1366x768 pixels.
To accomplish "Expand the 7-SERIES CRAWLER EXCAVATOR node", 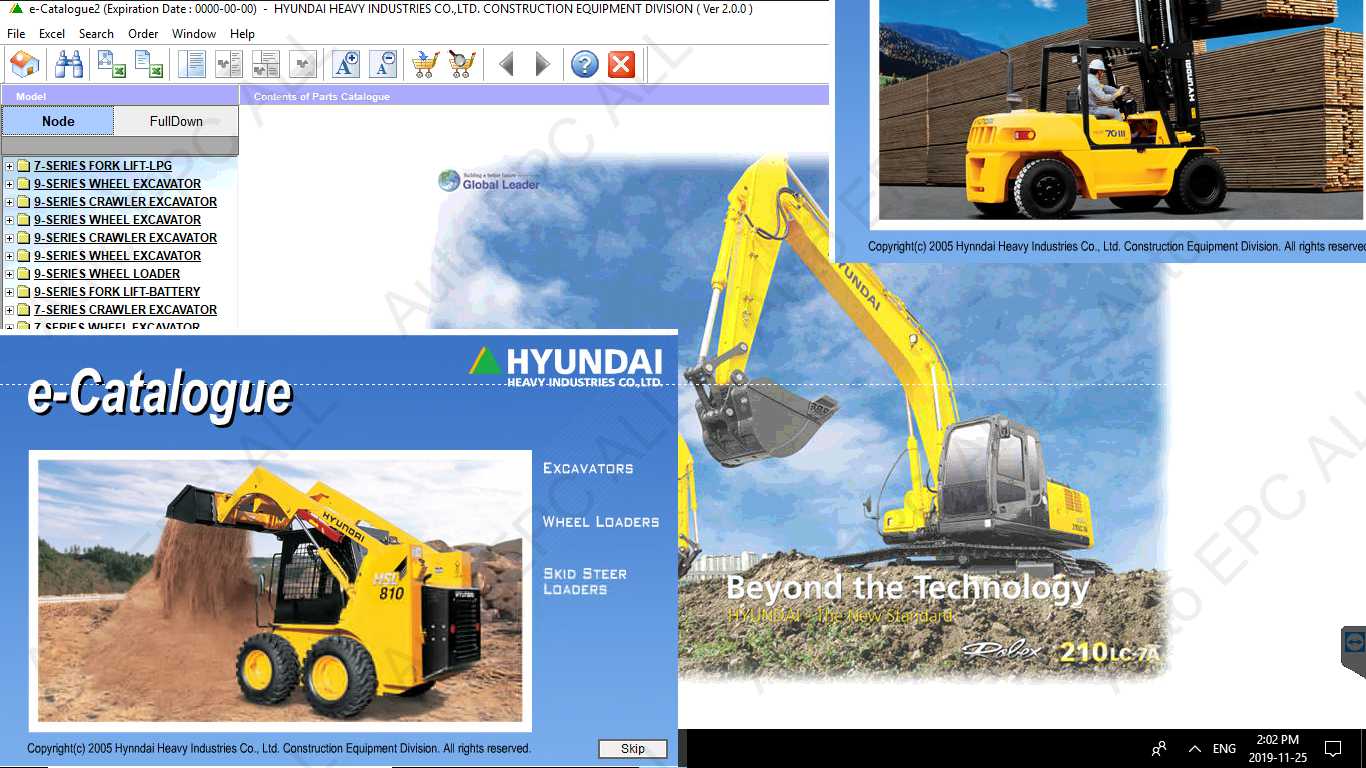I will pyautogui.click(x=9, y=310).
